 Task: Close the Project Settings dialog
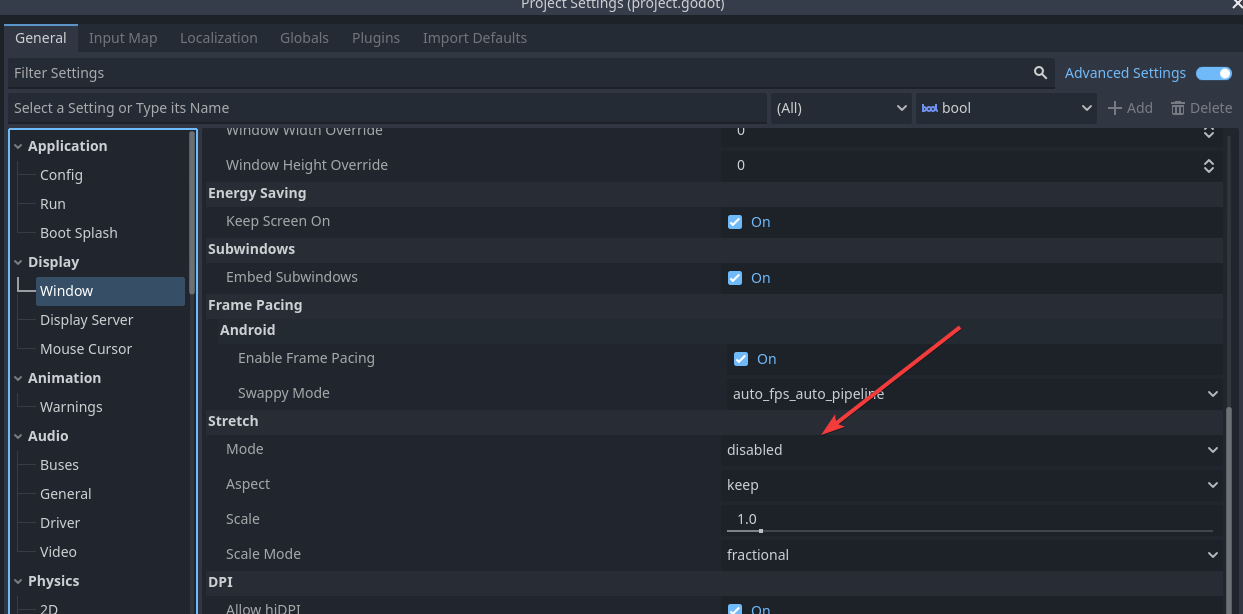point(1234,5)
